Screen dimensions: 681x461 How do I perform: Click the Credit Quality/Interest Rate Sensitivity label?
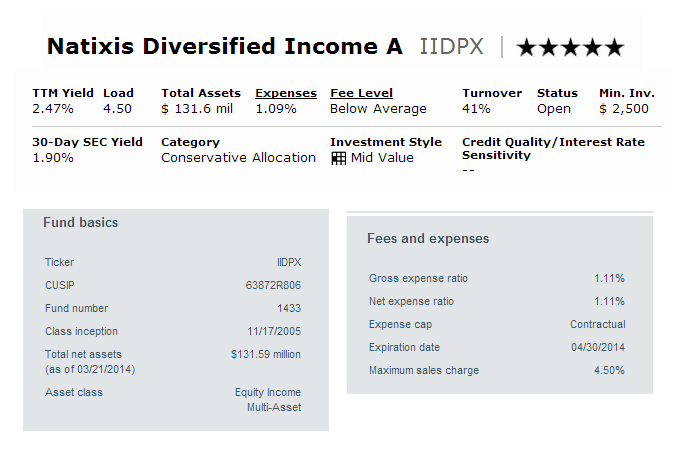tap(553, 149)
